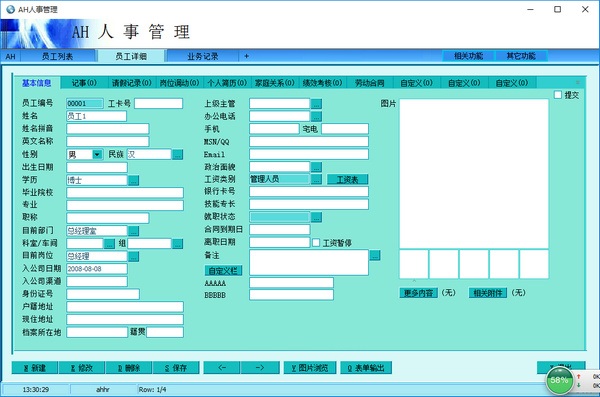This screenshot has width=600, height=397.
Task: Open the 家庭关系(0) tab
Action: 274,83
